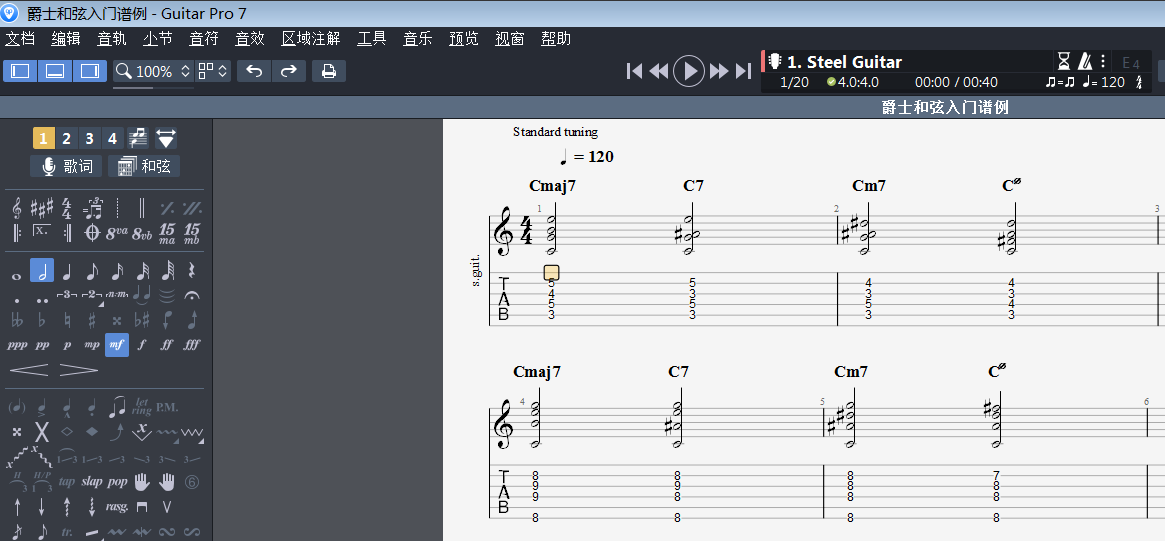Add circled 6 string-number fingering
This screenshot has width=1165, height=541.
[x=192, y=482]
